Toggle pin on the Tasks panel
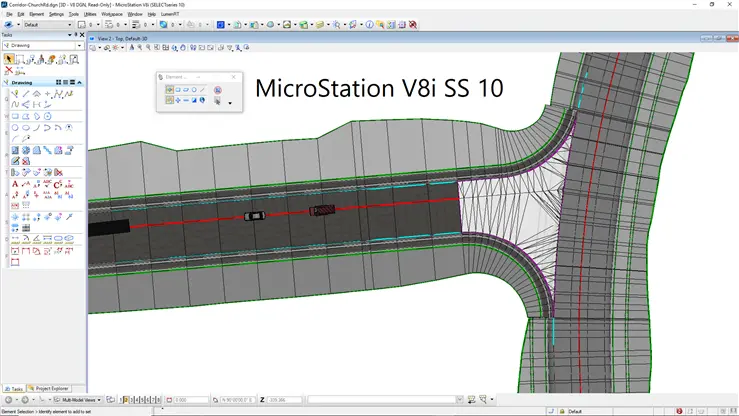Viewport: 739px width, 416px height. [x=77, y=34]
